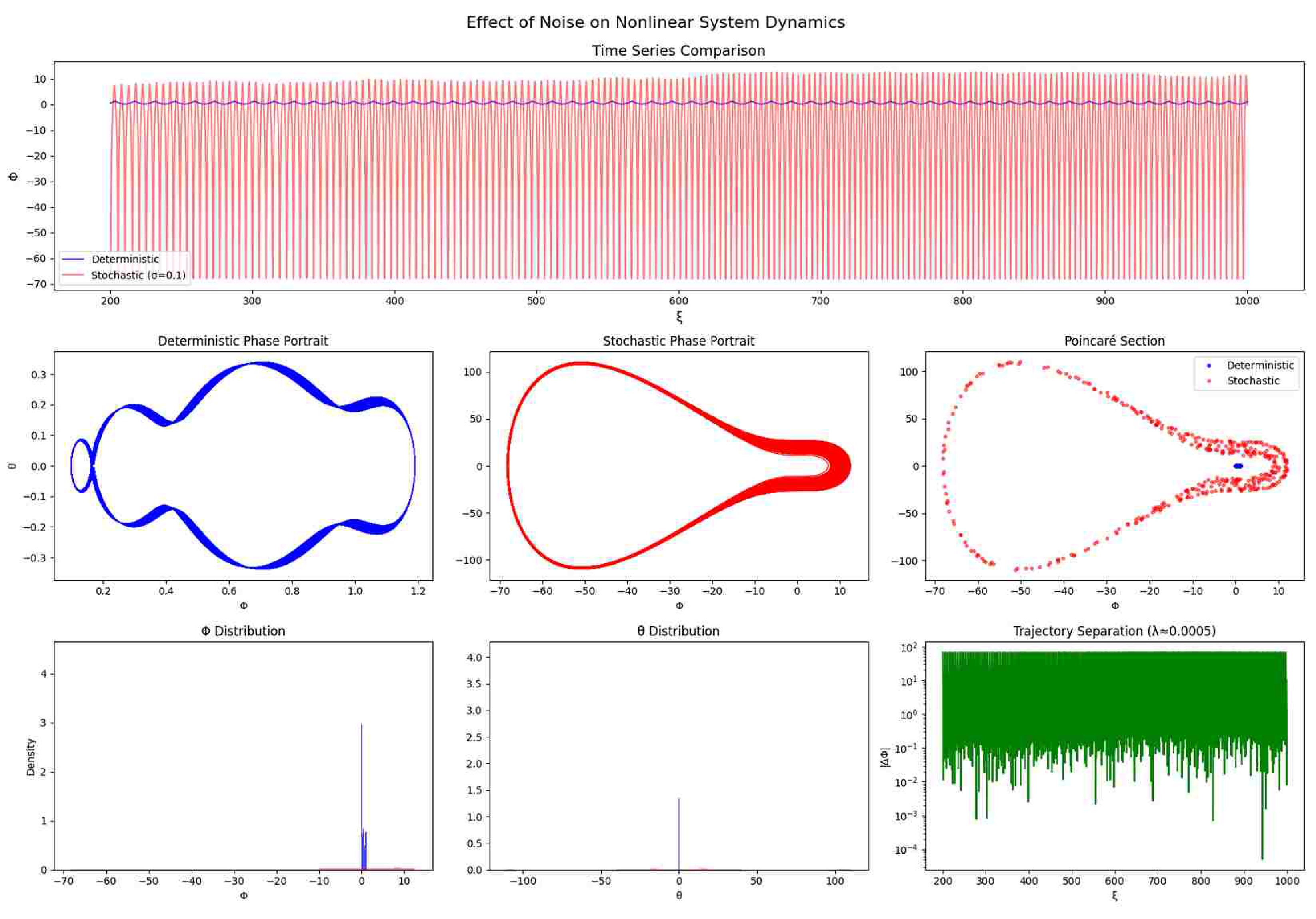The image size is (1316, 919).
Task: Click the '4.0' y-axis tick of the θ Distribution
Action: coord(474,658)
